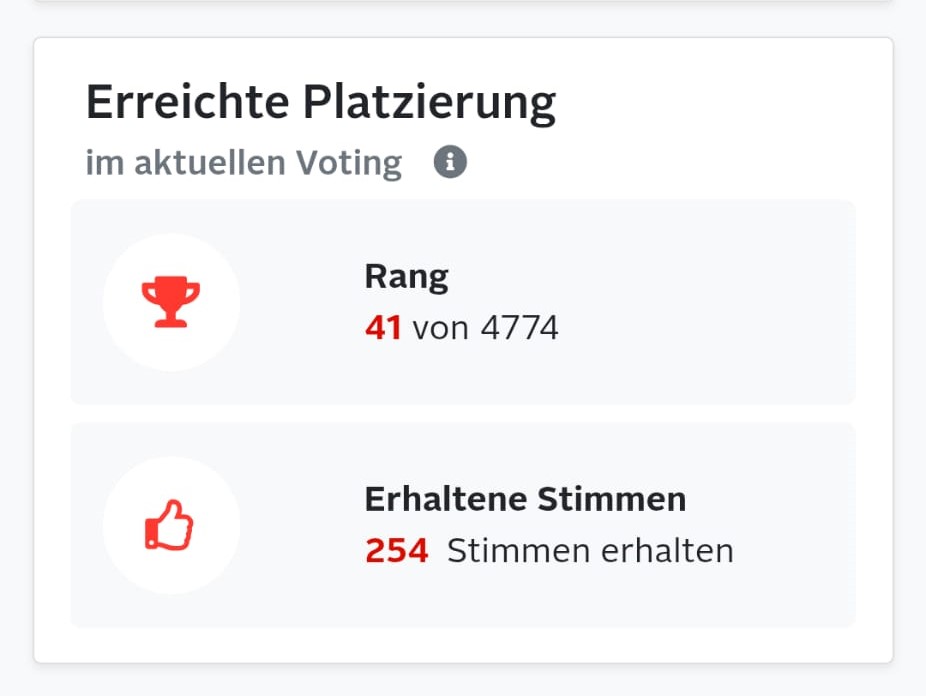This screenshot has width=926, height=696.
Task: Select the "Erreichte Platzierung" heading
Action: pos(320,102)
